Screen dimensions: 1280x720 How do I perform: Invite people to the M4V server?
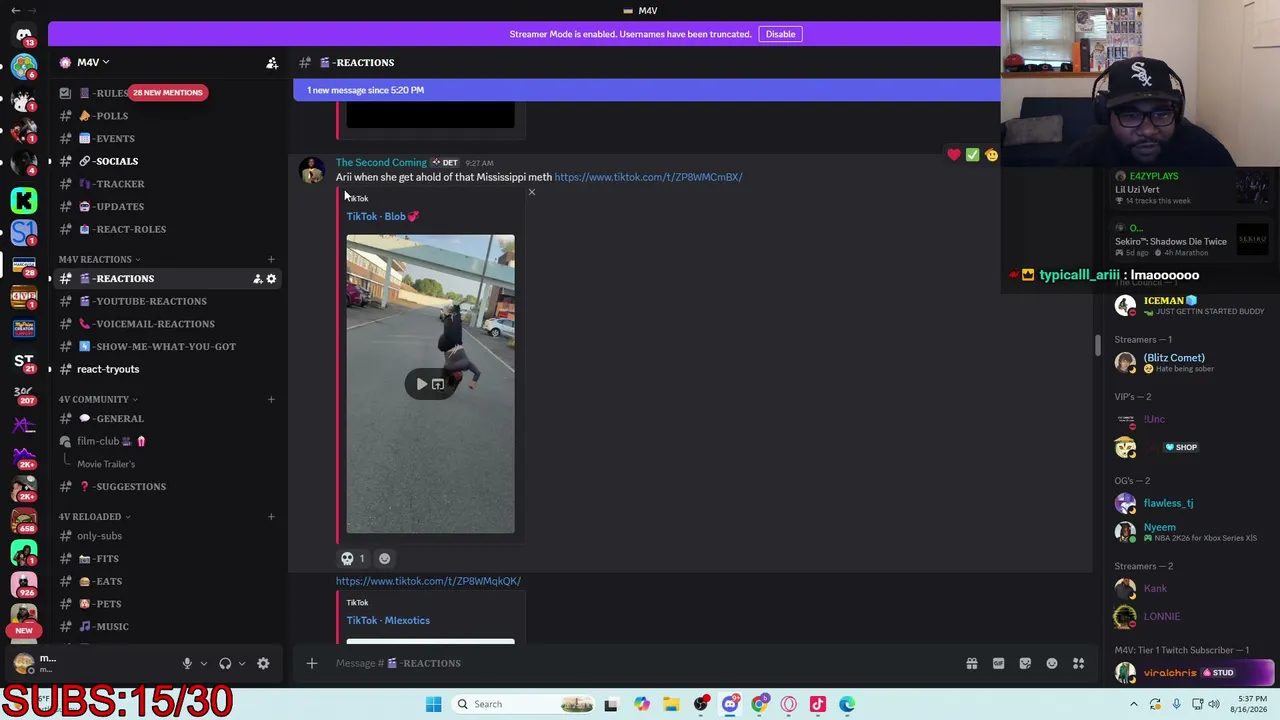click(272, 63)
